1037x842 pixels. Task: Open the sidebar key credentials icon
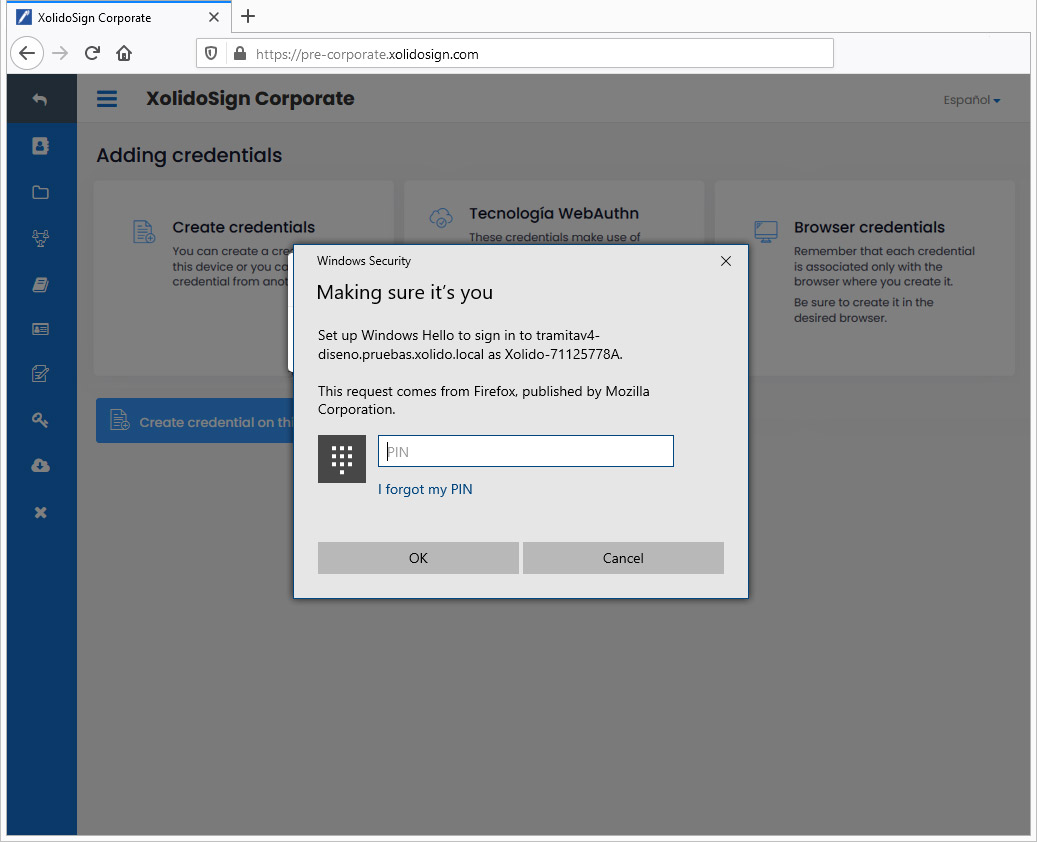click(40, 420)
